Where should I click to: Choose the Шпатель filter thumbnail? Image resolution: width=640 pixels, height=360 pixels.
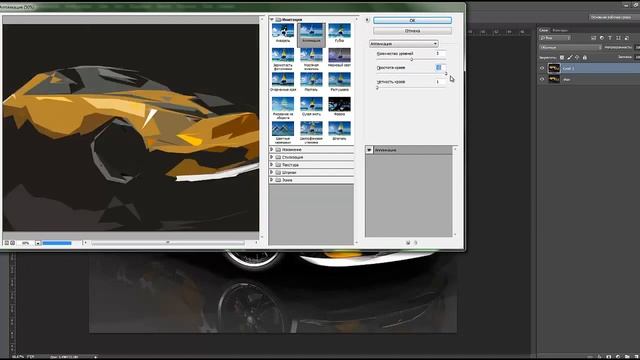340,129
